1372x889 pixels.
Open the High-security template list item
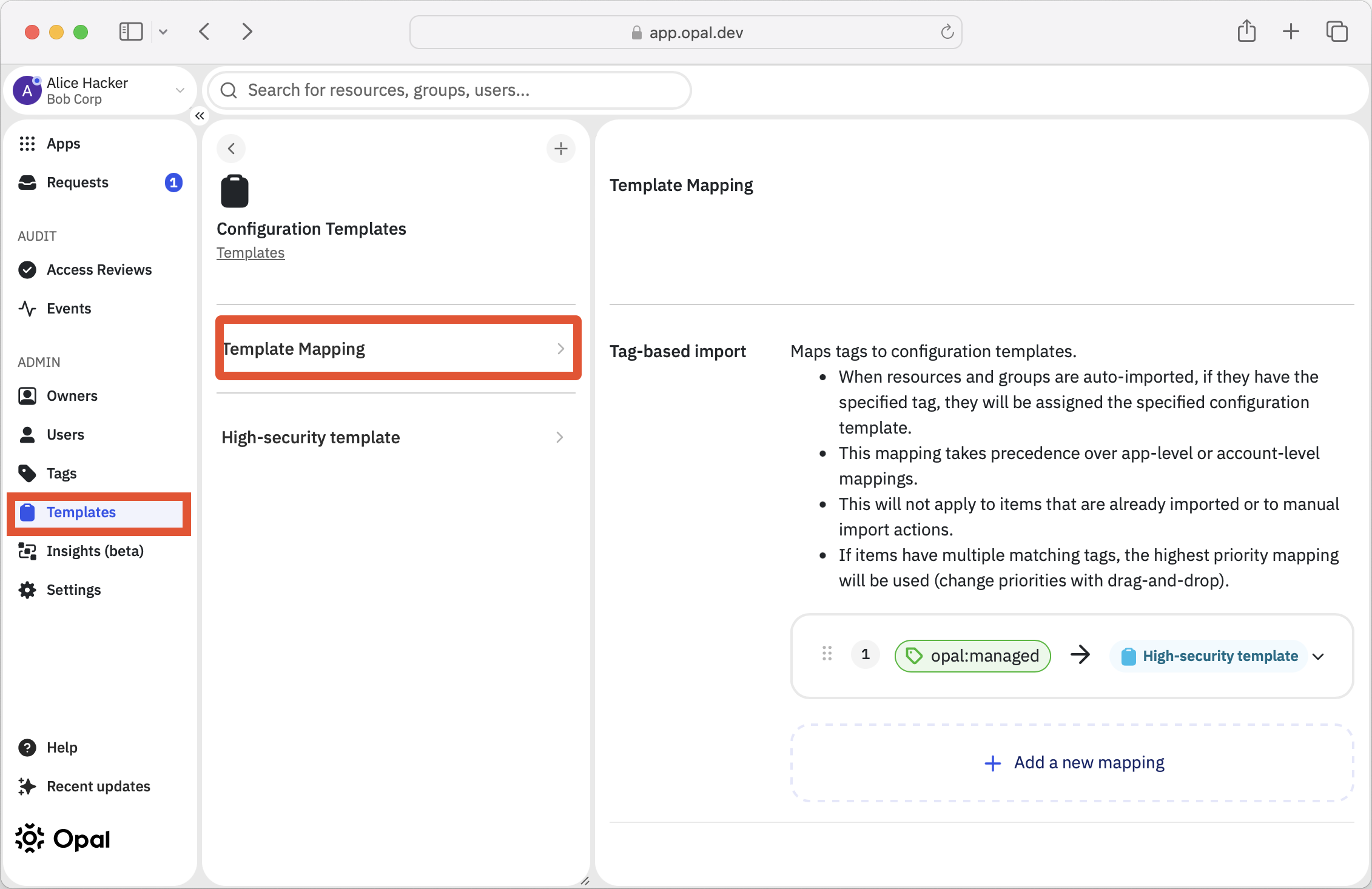[396, 437]
